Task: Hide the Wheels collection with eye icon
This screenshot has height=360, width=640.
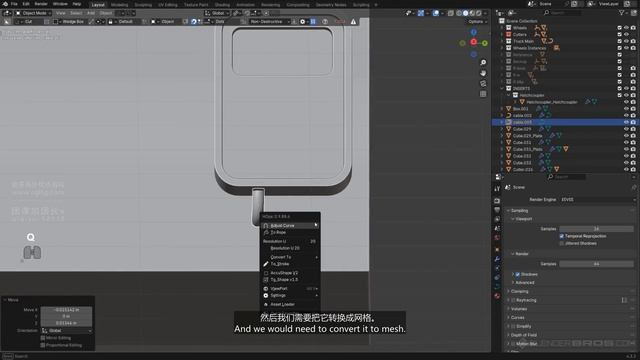Action: [x=626, y=28]
